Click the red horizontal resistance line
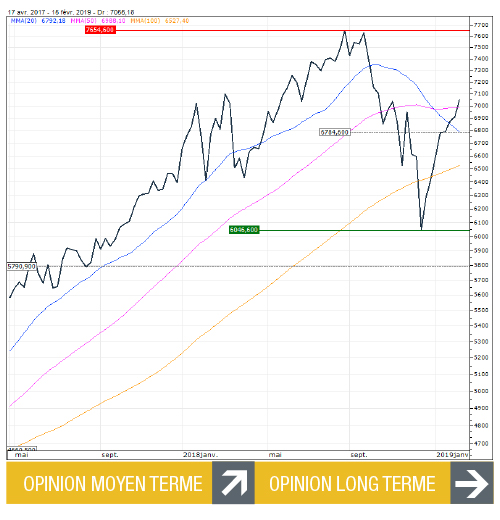Image resolution: width=500 pixels, height=520 pixels. pos(292,30)
